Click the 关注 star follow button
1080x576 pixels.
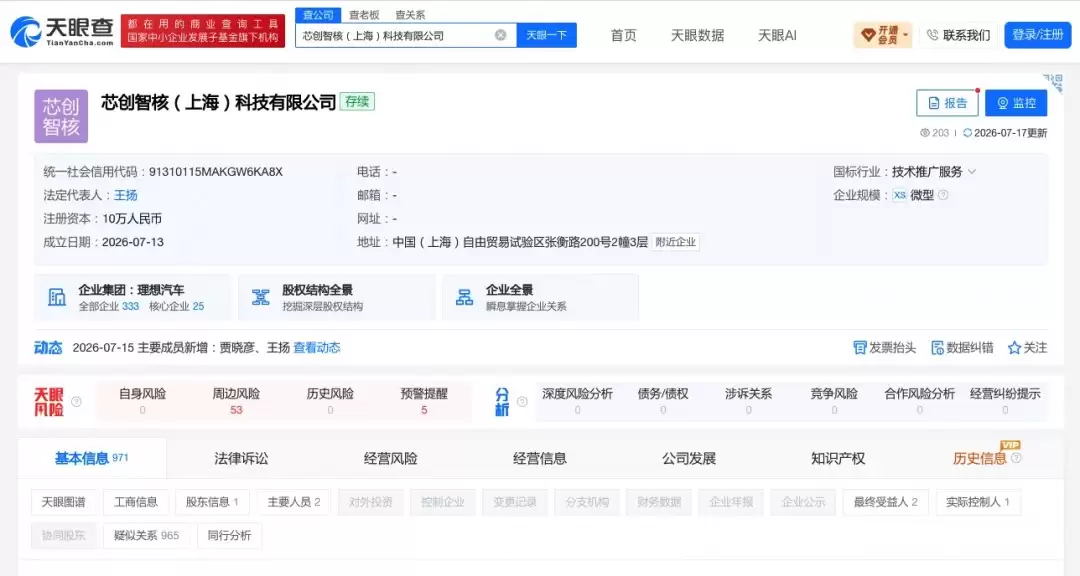tap(1027, 348)
